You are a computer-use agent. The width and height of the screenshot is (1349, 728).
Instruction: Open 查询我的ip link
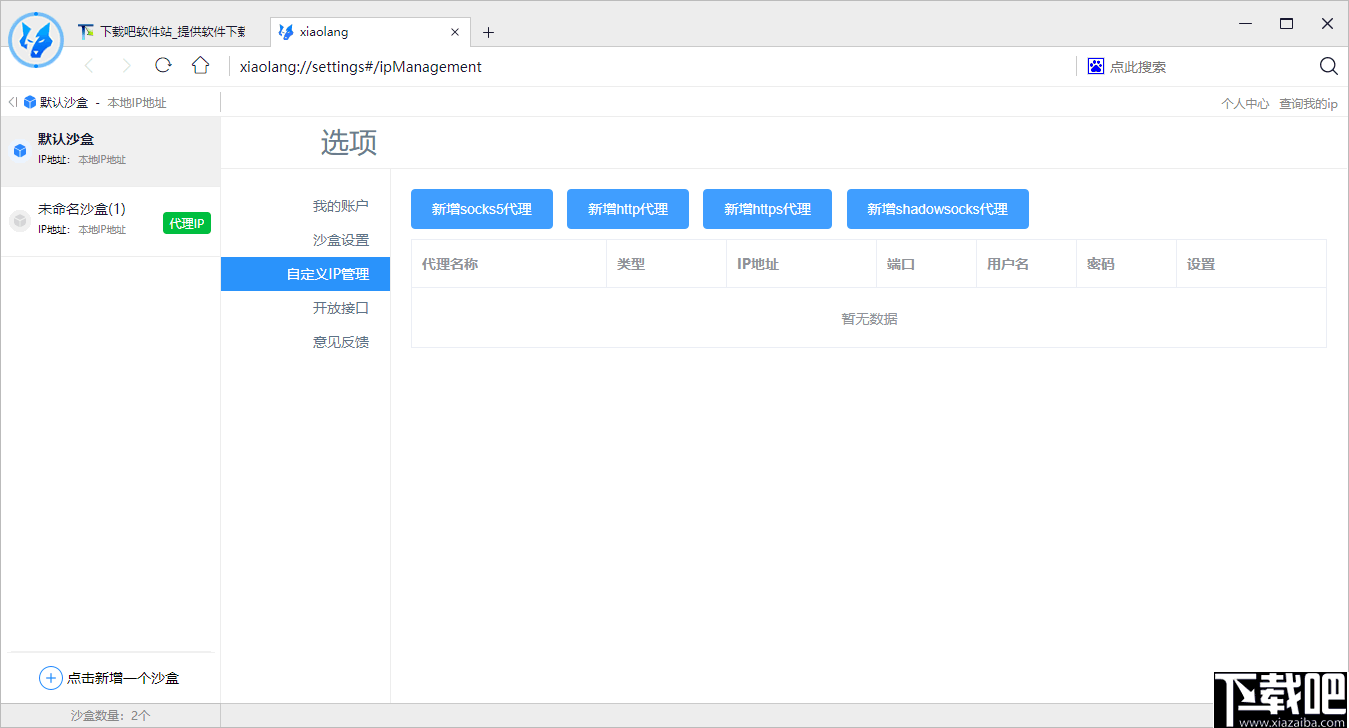coord(1307,102)
